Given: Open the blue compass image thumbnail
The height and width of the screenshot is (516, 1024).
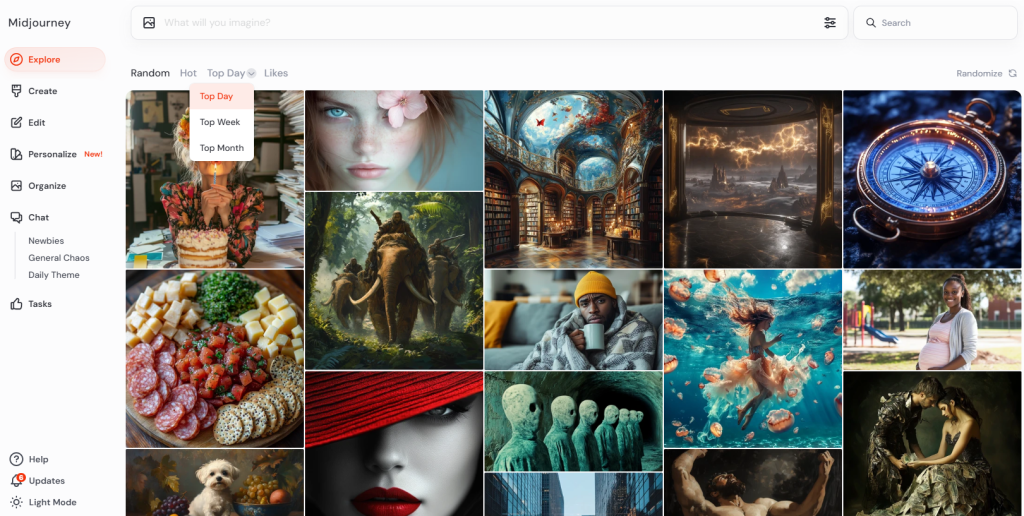Looking at the screenshot, I should point(932,179).
